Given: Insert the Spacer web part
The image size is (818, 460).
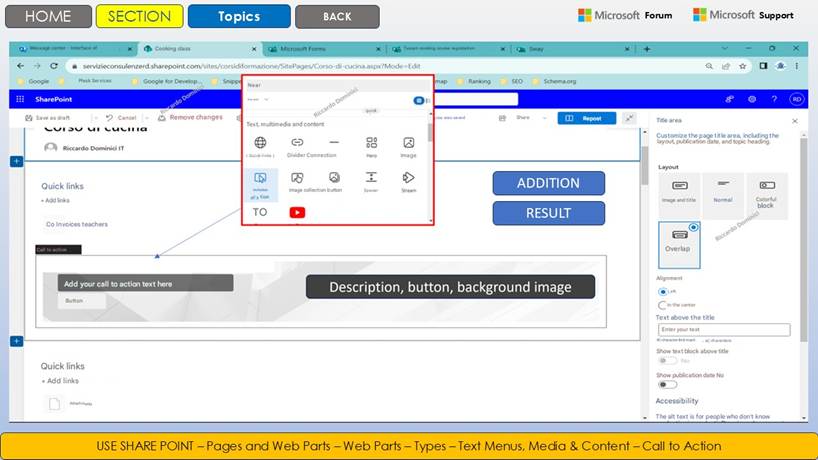Looking at the screenshot, I should tap(371, 177).
